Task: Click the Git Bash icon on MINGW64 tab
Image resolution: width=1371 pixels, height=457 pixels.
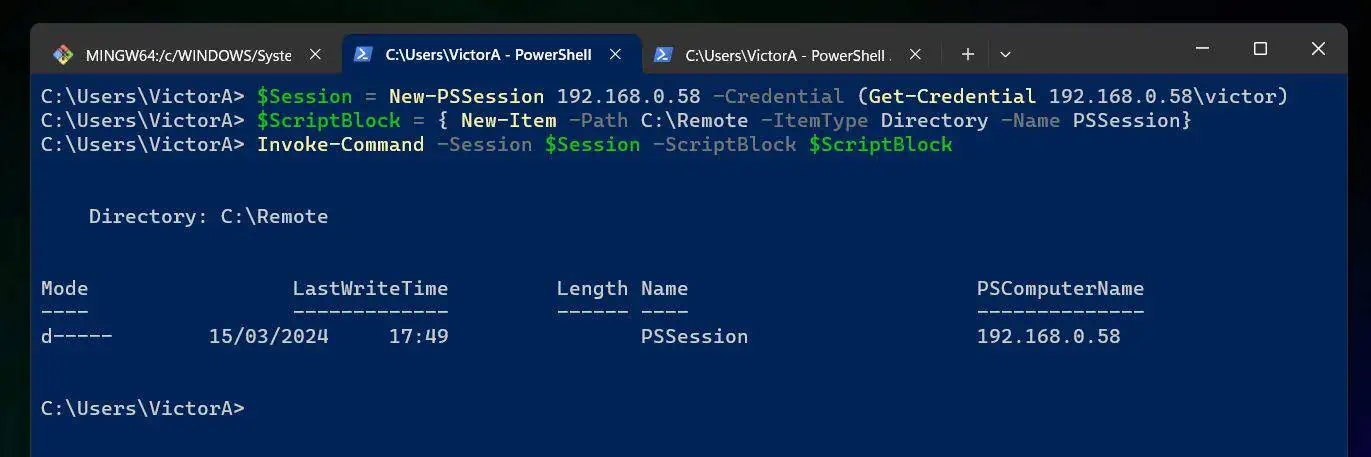Action: (63, 55)
